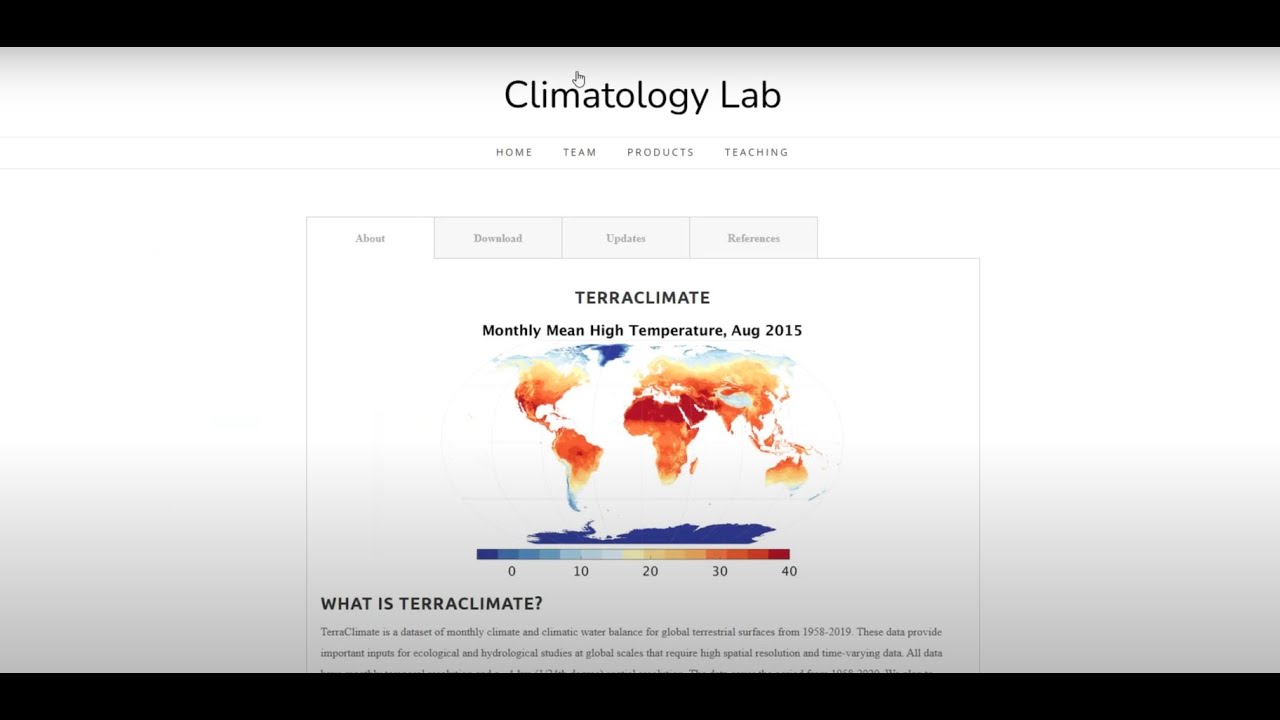Open the PRODUCTS menu item
Viewport: 1280px width, 720px height.
[x=661, y=152]
